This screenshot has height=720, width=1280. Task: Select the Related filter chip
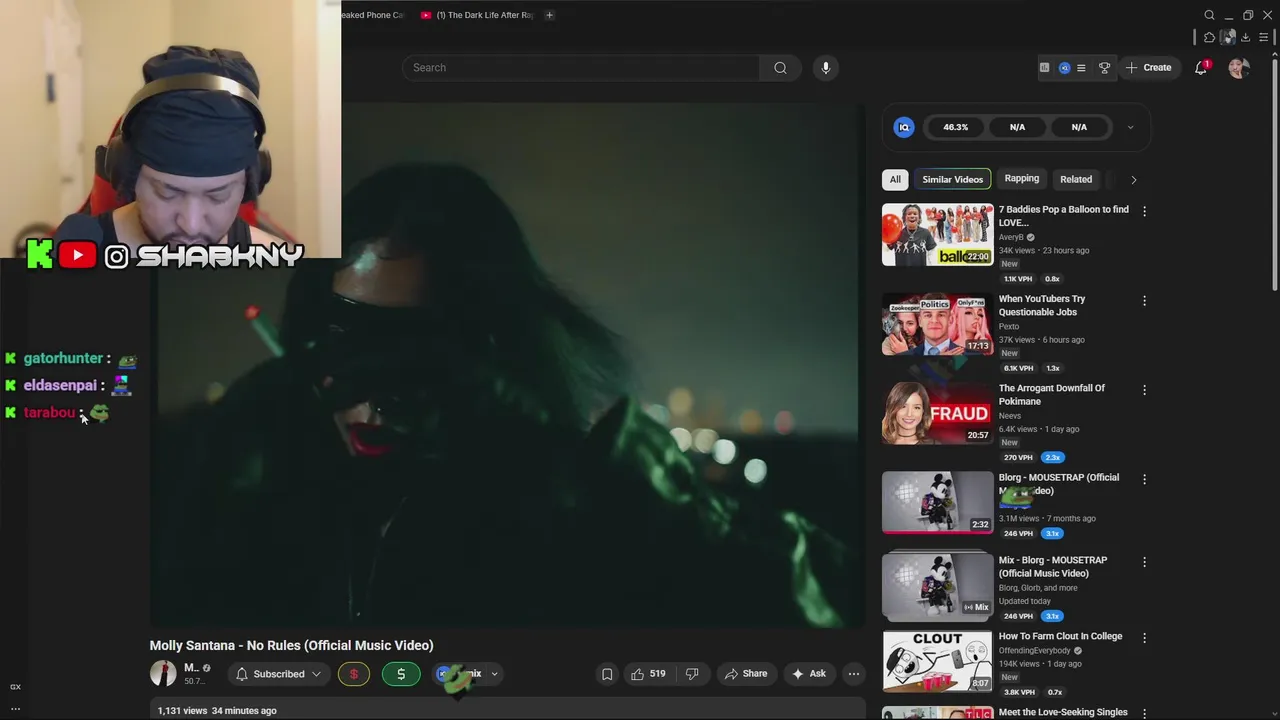point(1076,179)
